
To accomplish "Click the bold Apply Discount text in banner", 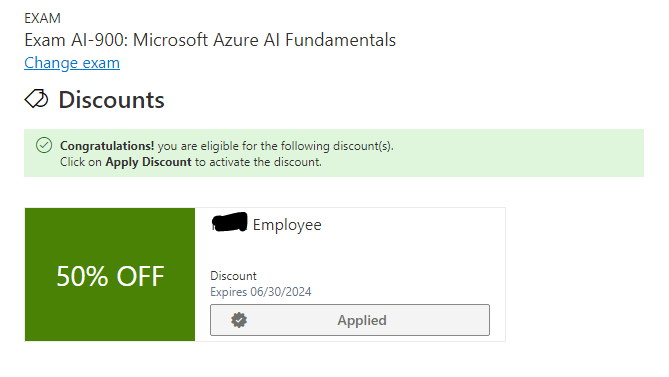I will [148, 162].
